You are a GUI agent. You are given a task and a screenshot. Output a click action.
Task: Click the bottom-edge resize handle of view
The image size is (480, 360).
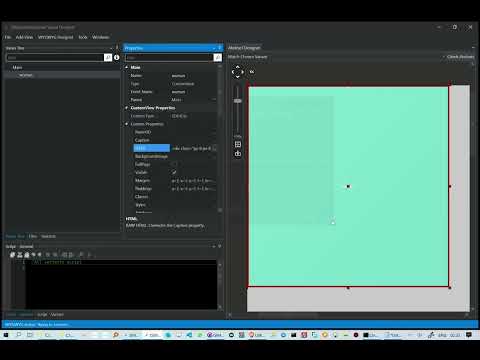point(348,288)
